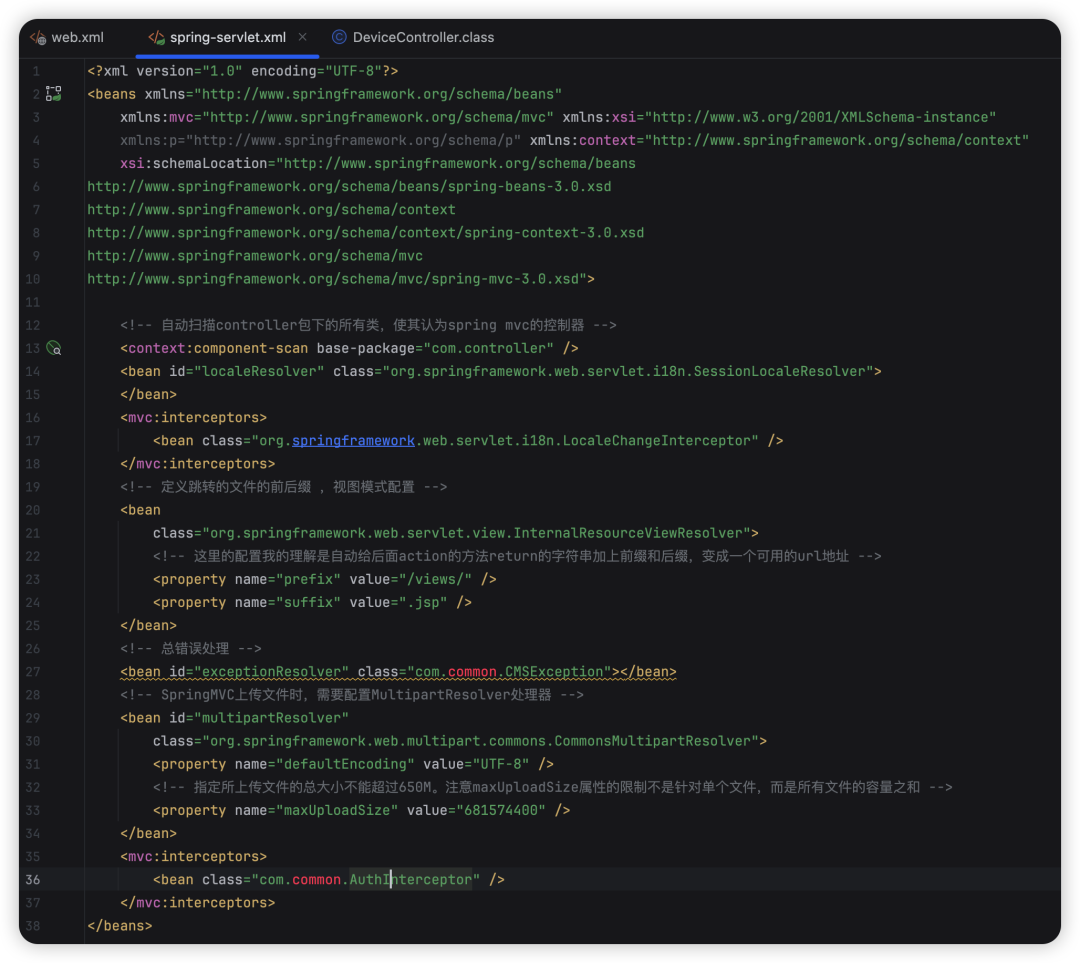Click the Spring beans gutter icon on line 2

[53, 94]
